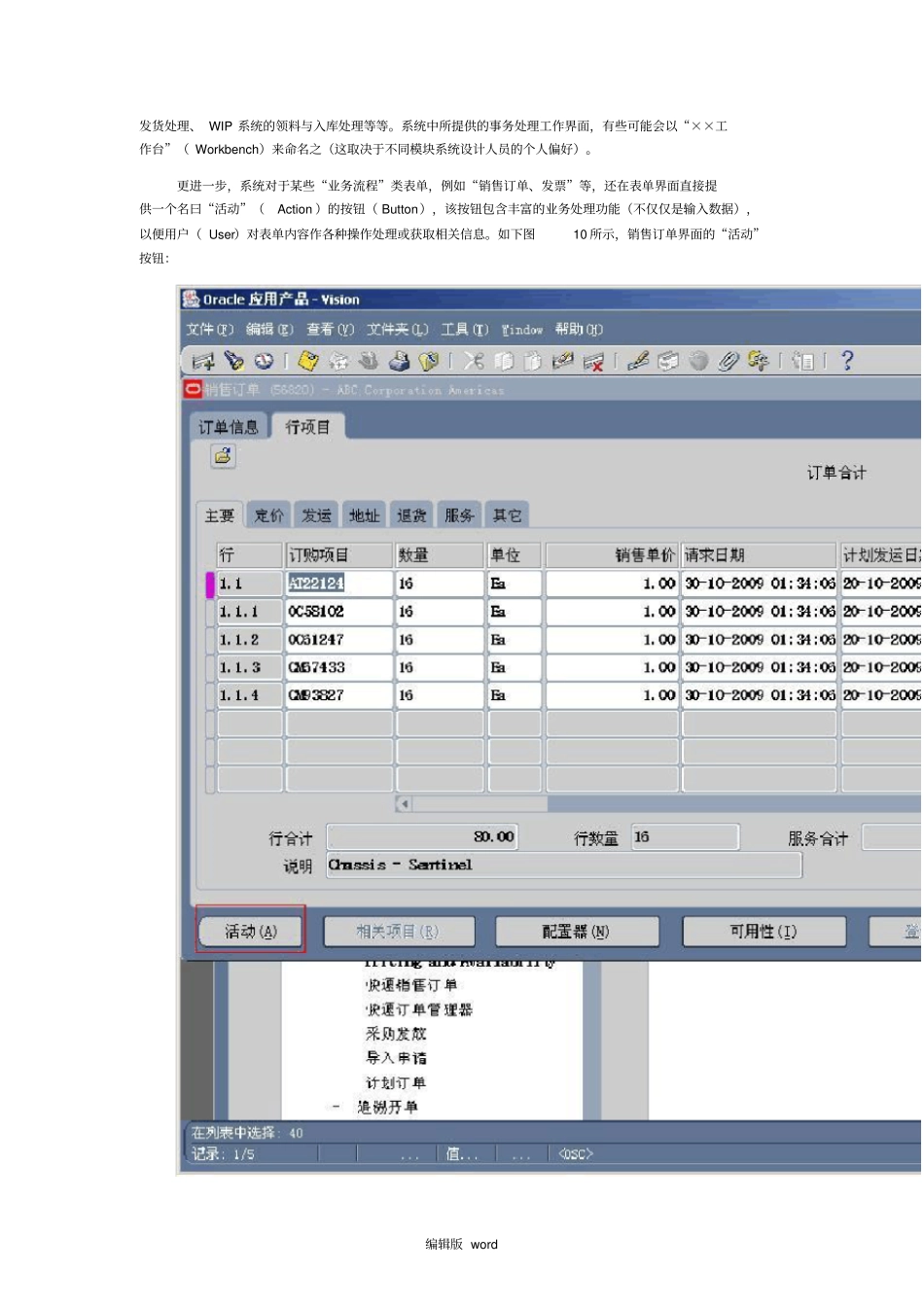The height and width of the screenshot is (1308, 924).
Task: Select 快速订单管理器 in the navigator list
Action: click(419, 1009)
